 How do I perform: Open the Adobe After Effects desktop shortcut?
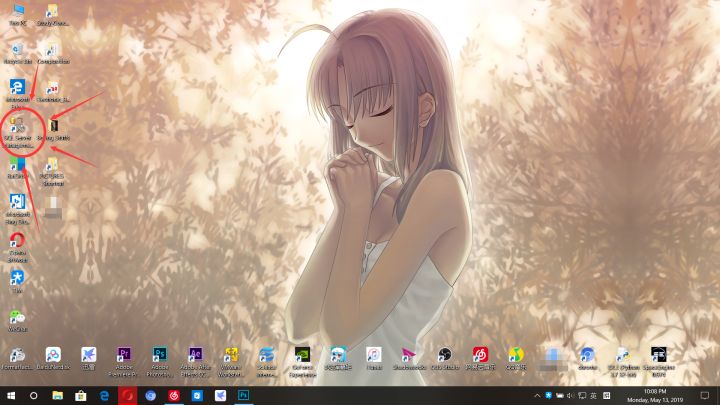pyautogui.click(x=196, y=355)
